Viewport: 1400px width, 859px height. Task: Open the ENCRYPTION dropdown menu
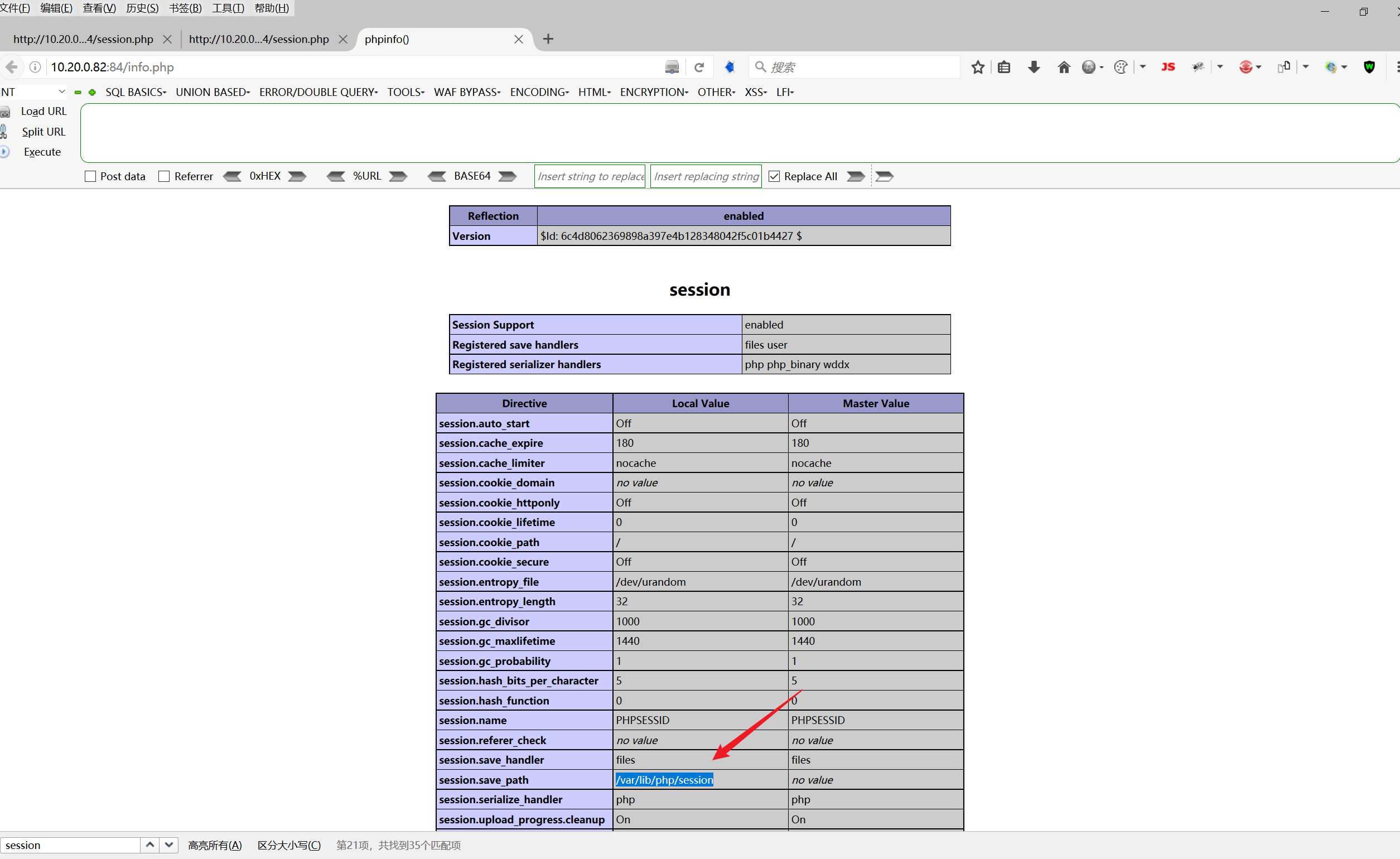654,92
